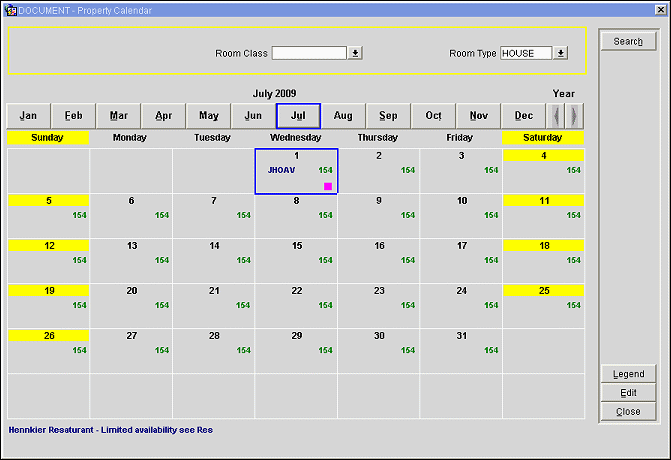
Task: Expand the Room Type dropdown arrow
Action: 561,53
